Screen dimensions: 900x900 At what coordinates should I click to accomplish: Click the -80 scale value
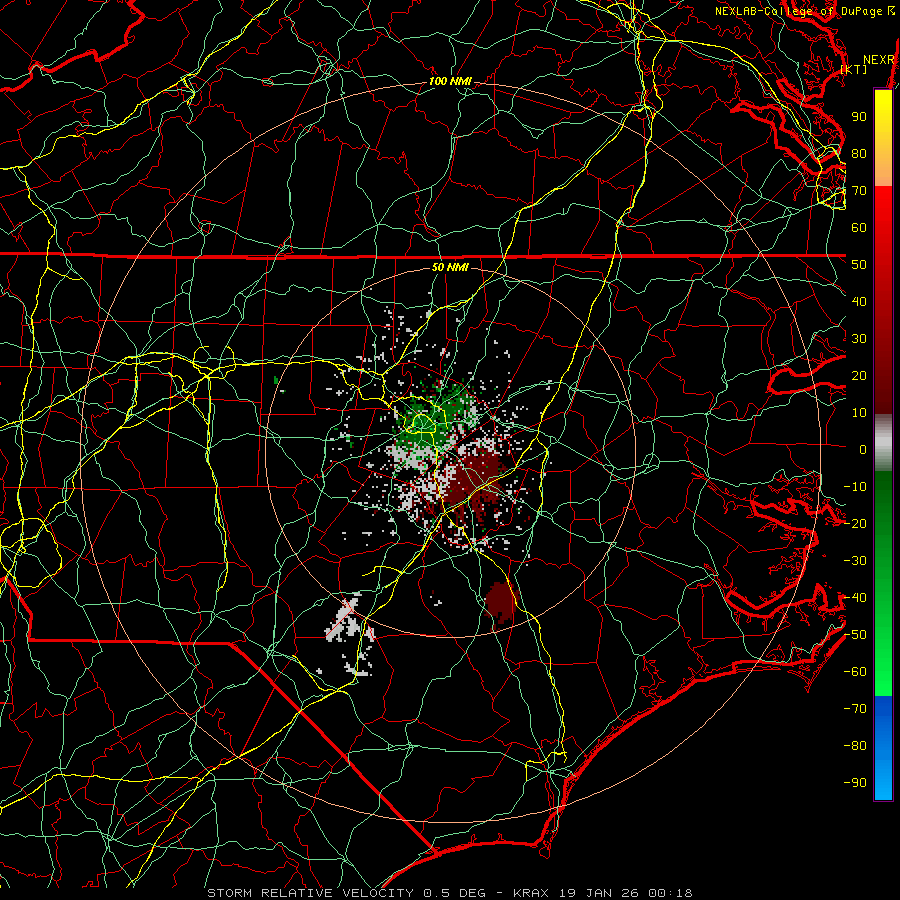click(855, 746)
